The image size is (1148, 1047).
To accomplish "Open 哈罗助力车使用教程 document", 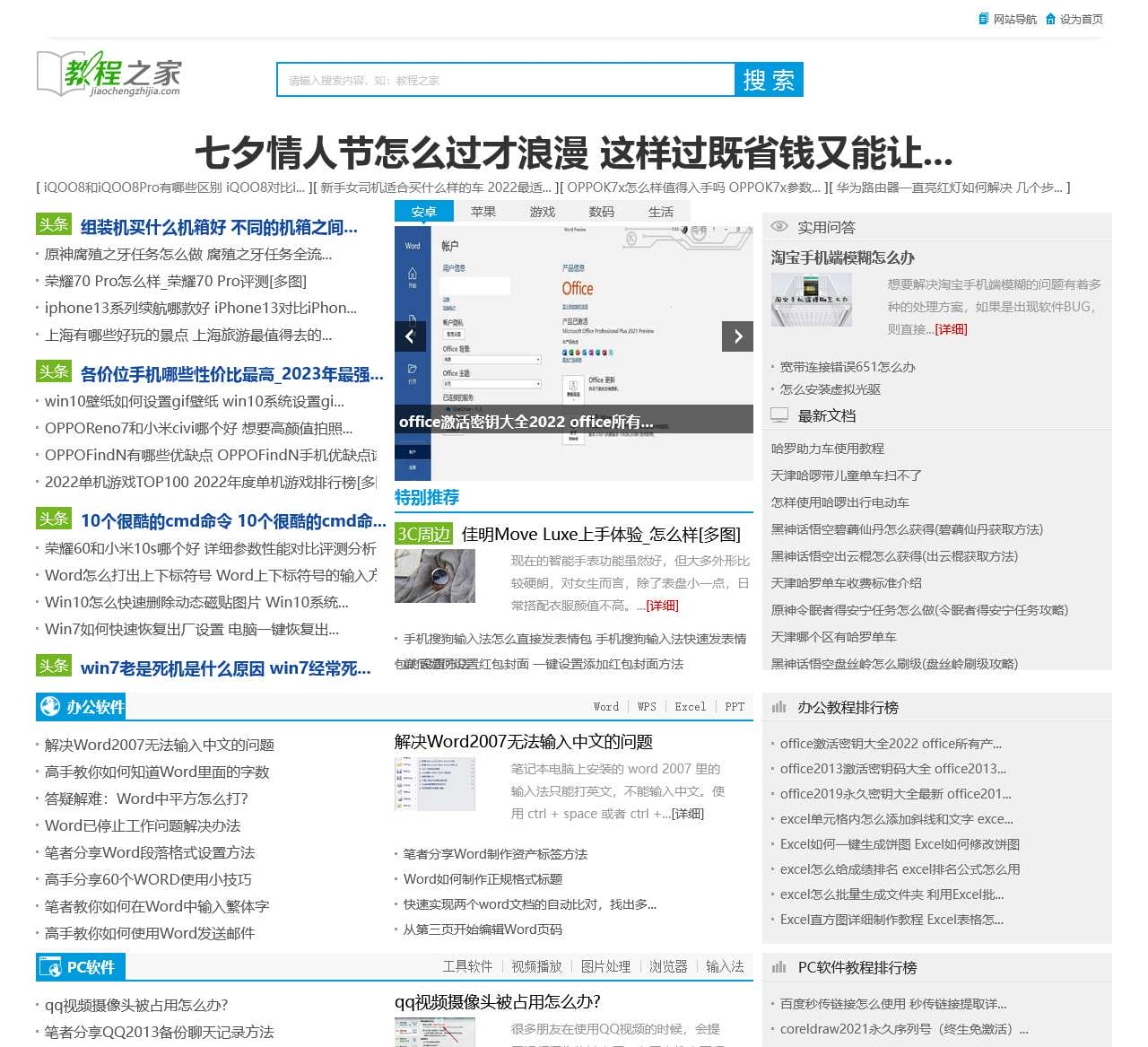I will tap(828, 449).
